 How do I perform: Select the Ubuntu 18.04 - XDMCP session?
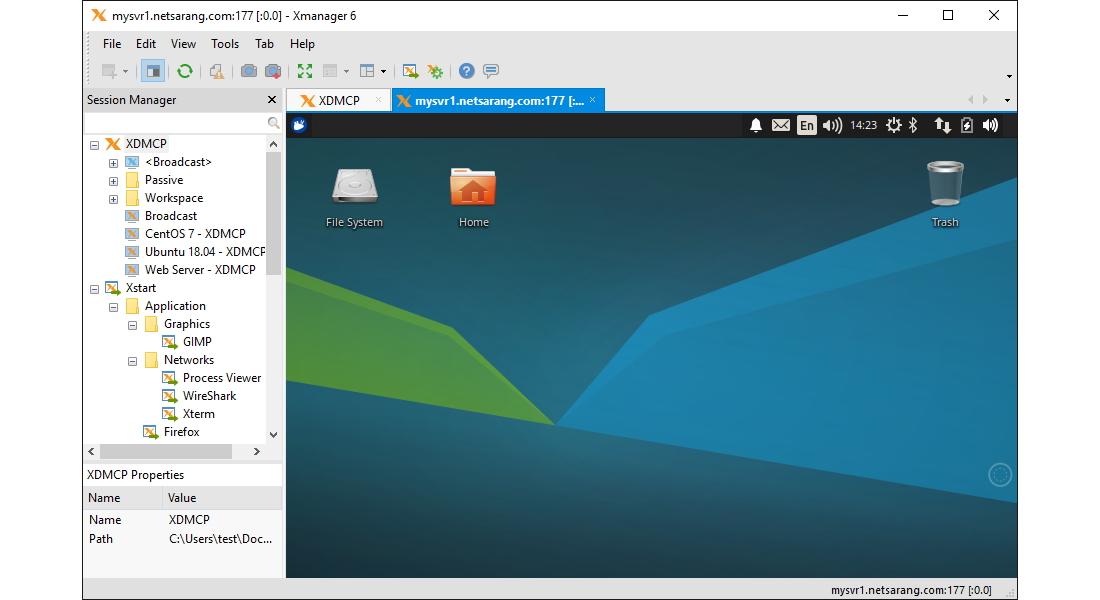click(204, 252)
